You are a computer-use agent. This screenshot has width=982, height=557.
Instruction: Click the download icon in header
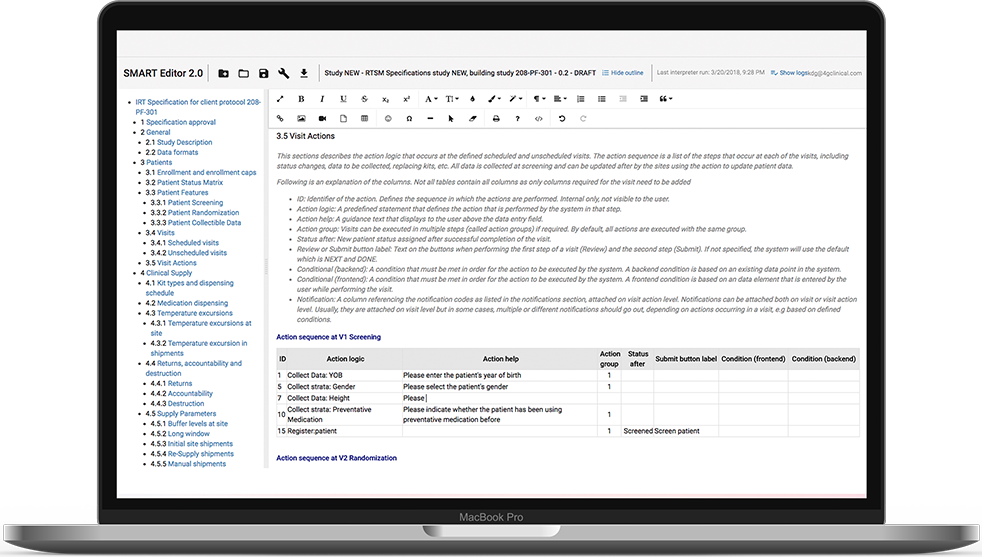click(x=304, y=73)
